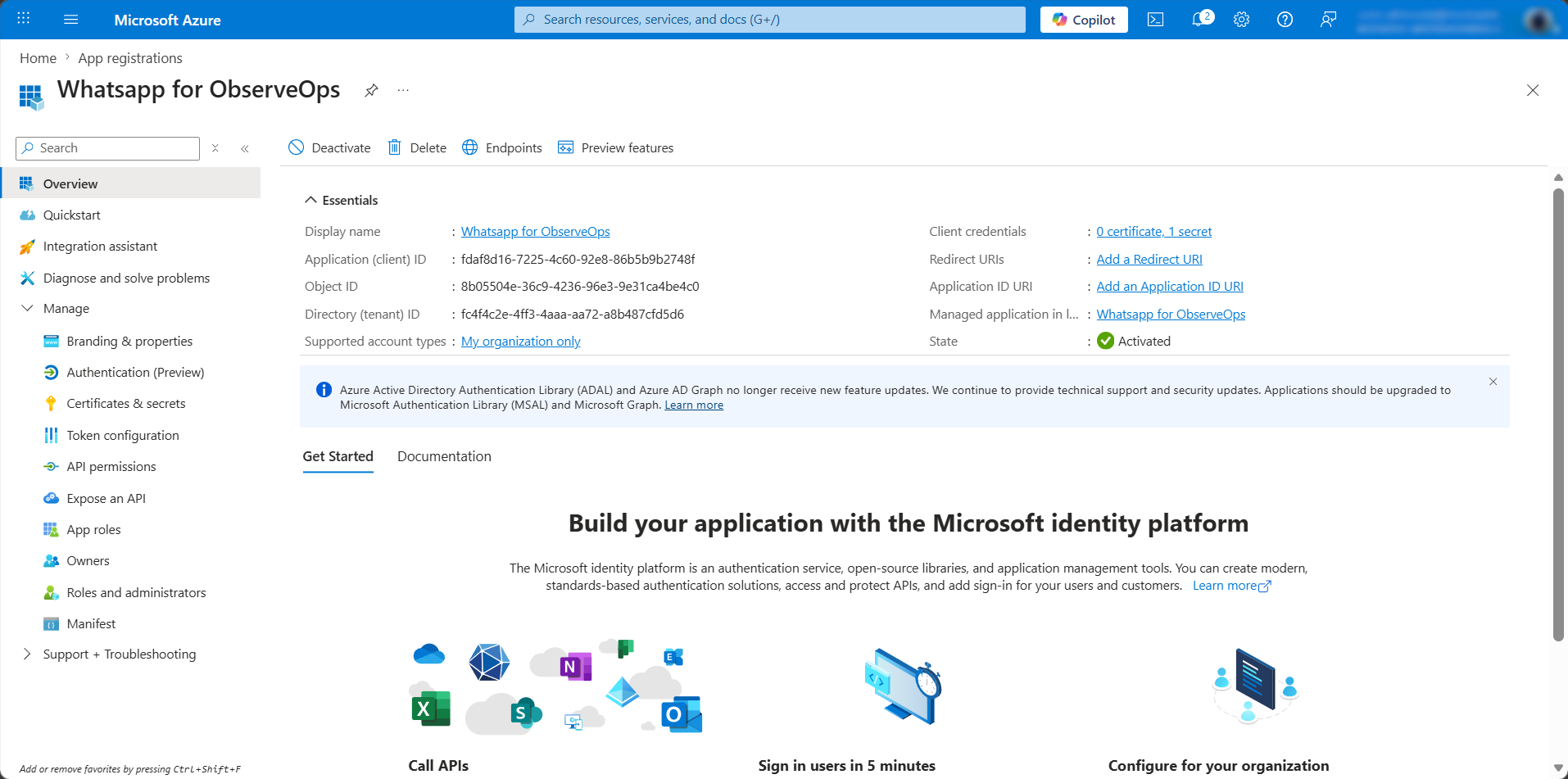Click Add a Redirect URI
The height and width of the screenshot is (779, 1568).
1149,260
